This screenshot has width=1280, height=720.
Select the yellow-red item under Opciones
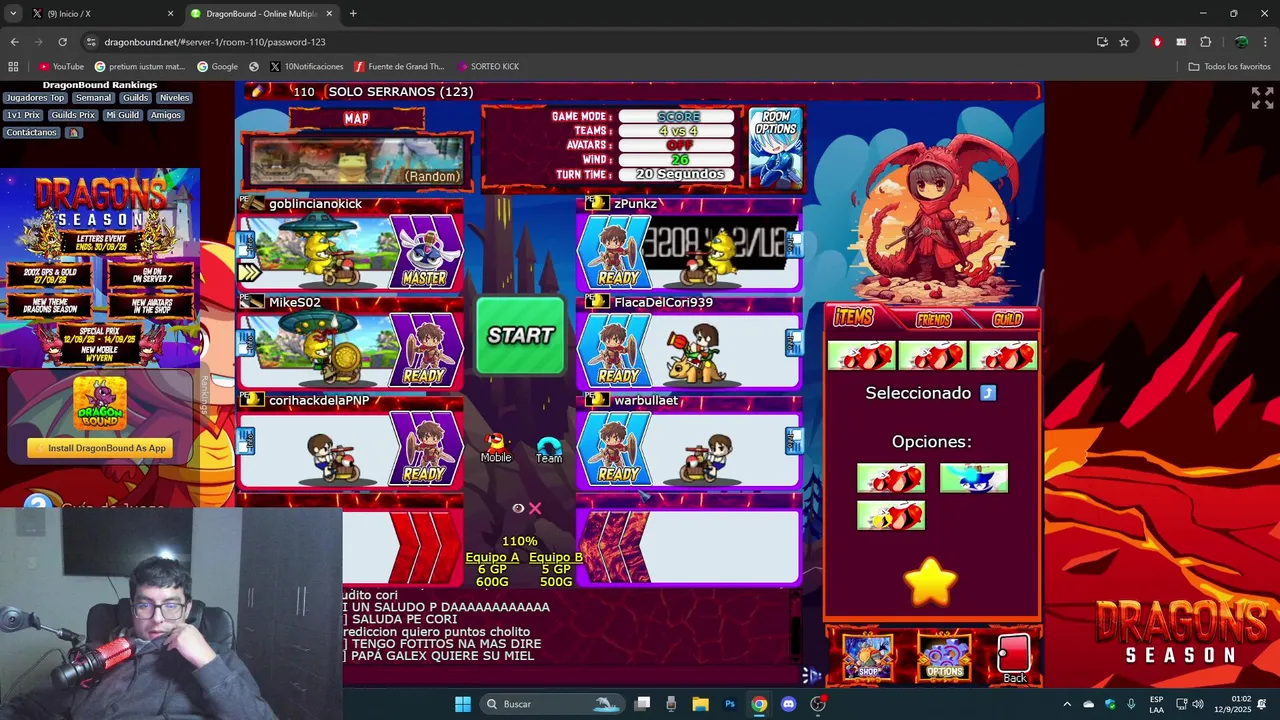click(891, 516)
